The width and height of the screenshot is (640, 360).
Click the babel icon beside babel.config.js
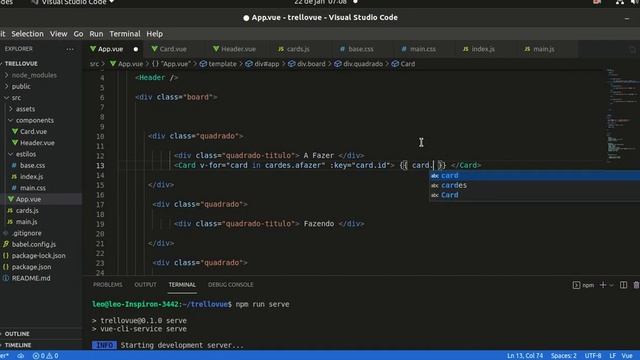(6, 244)
